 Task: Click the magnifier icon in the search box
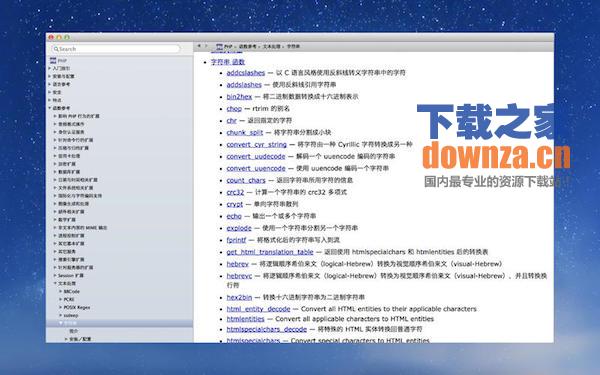(56, 49)
